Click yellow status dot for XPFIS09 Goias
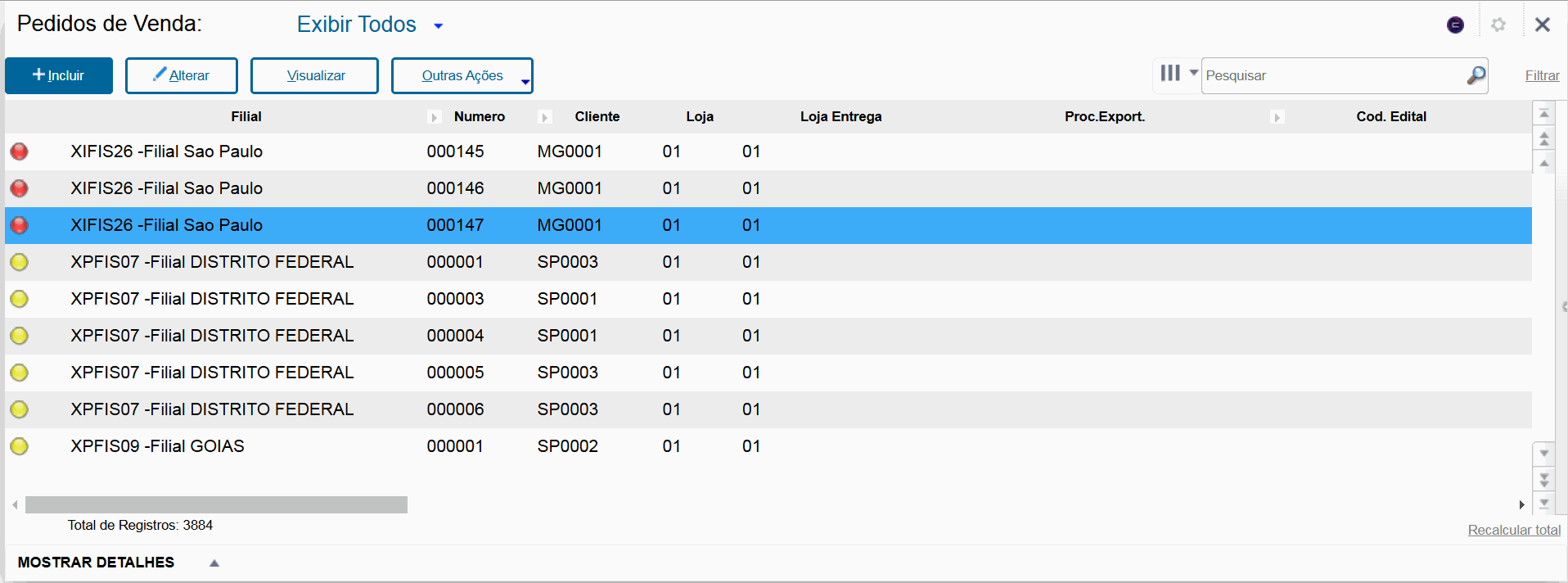The height and width of the screenshot is (583, 1568). point(19,446)
